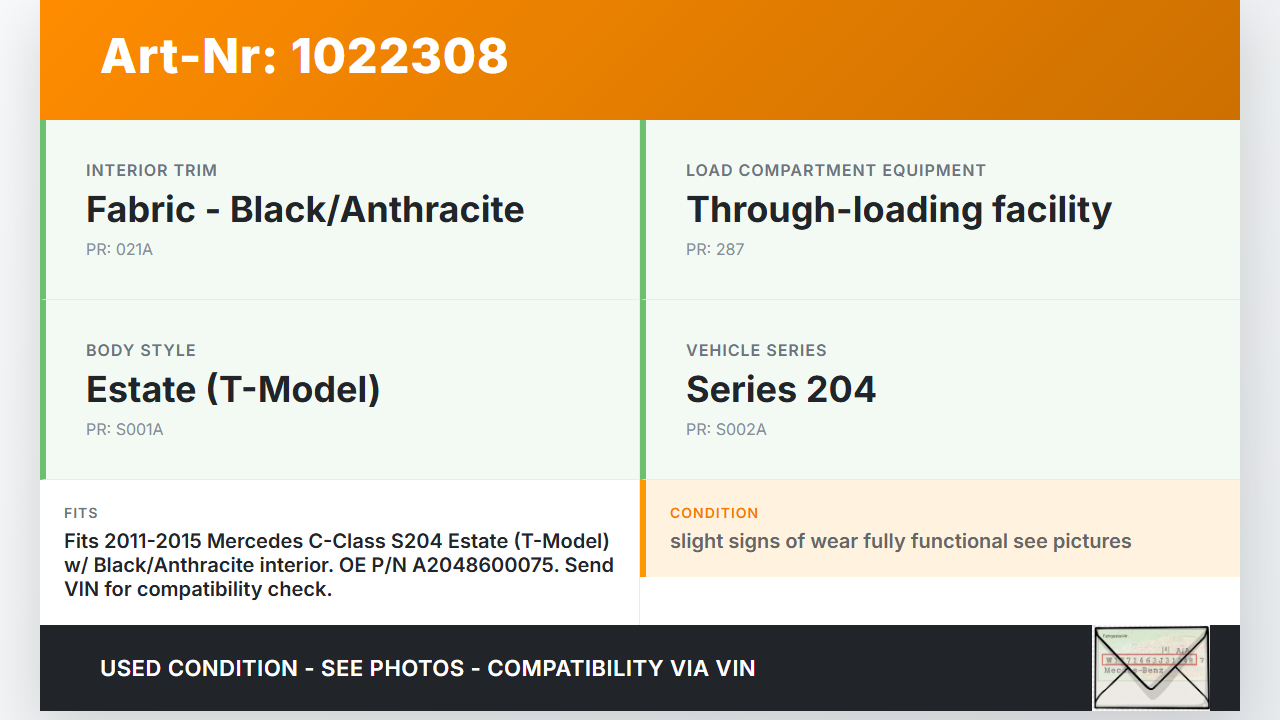Image resolution: width=1280 pixels, height=720 pixels.
Task: Click the orange Condition label
Action: 714,513
